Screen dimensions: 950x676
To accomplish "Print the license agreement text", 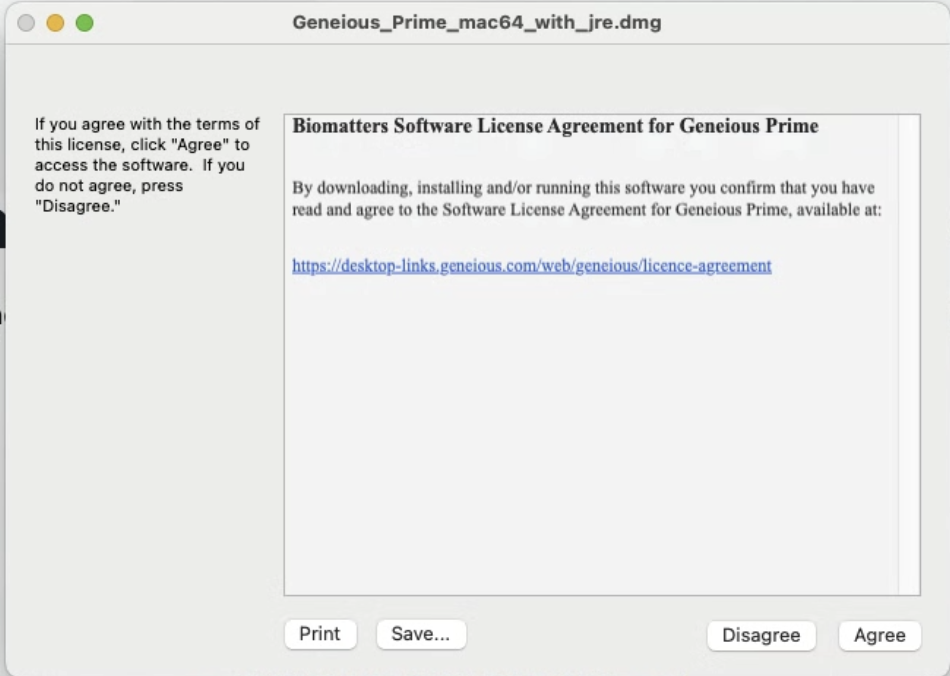I will (320, 634).
